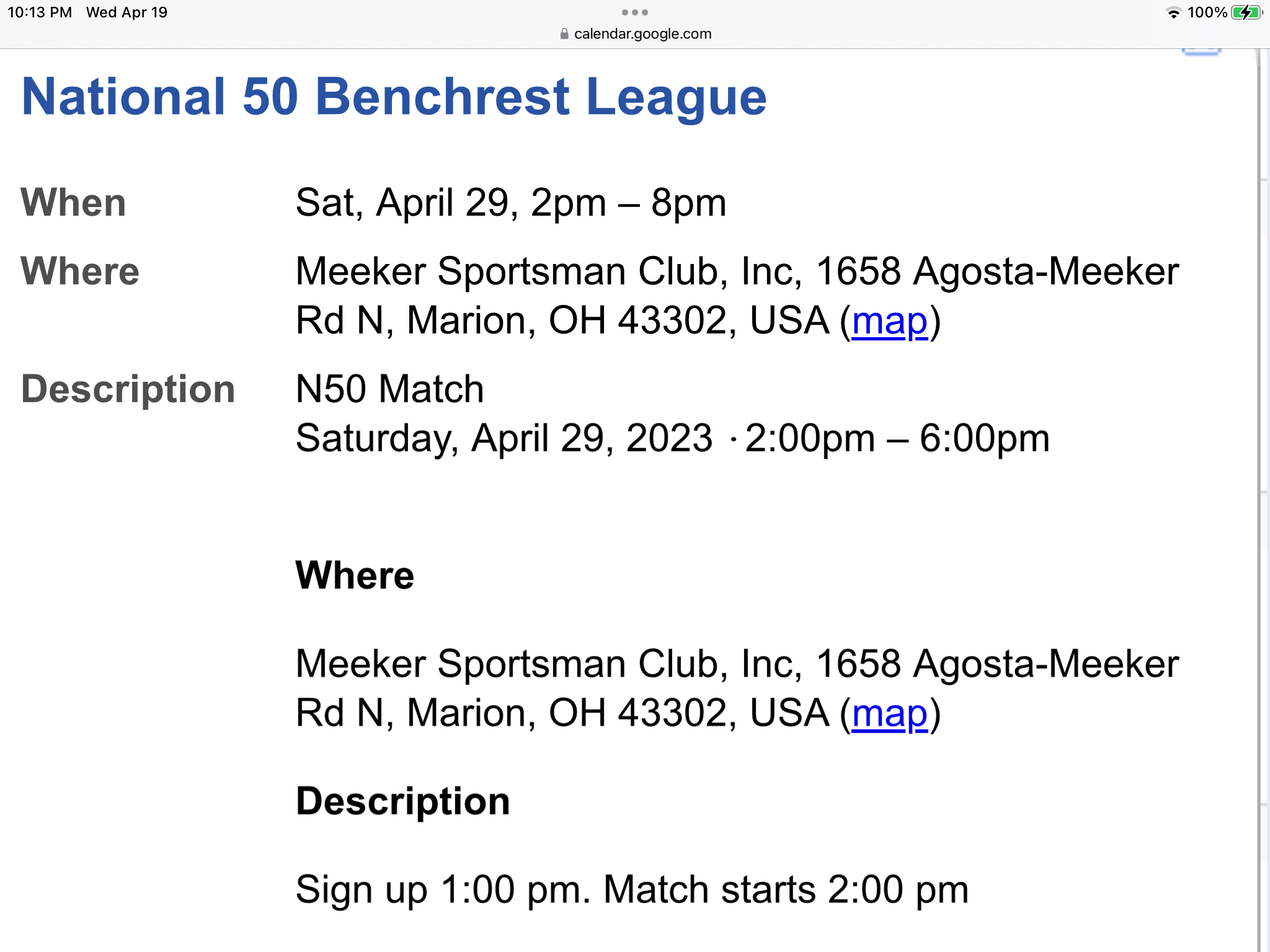
Task: Click the 'N50 Match' description line
Action: [389, 389]
